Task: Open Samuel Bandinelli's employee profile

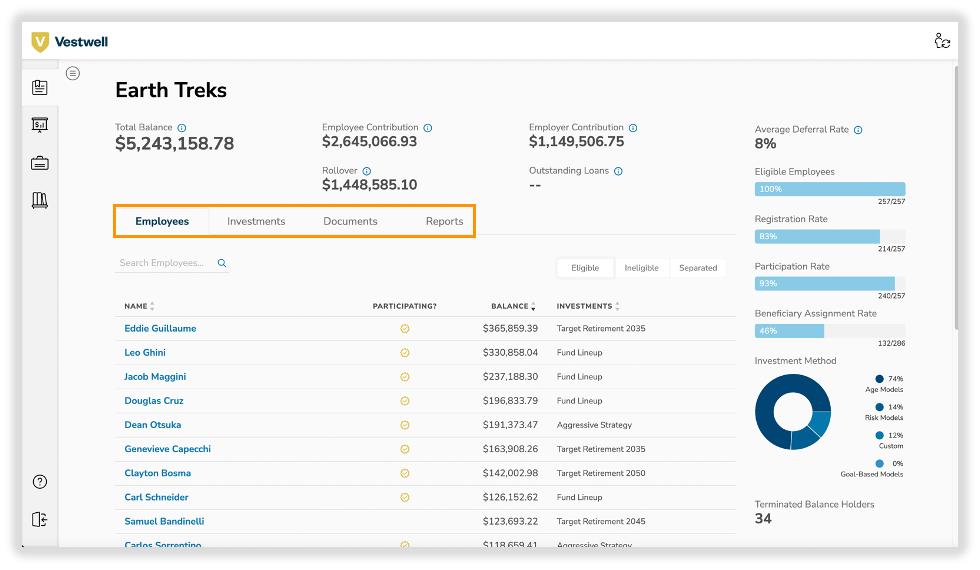Action: [164, 522]
